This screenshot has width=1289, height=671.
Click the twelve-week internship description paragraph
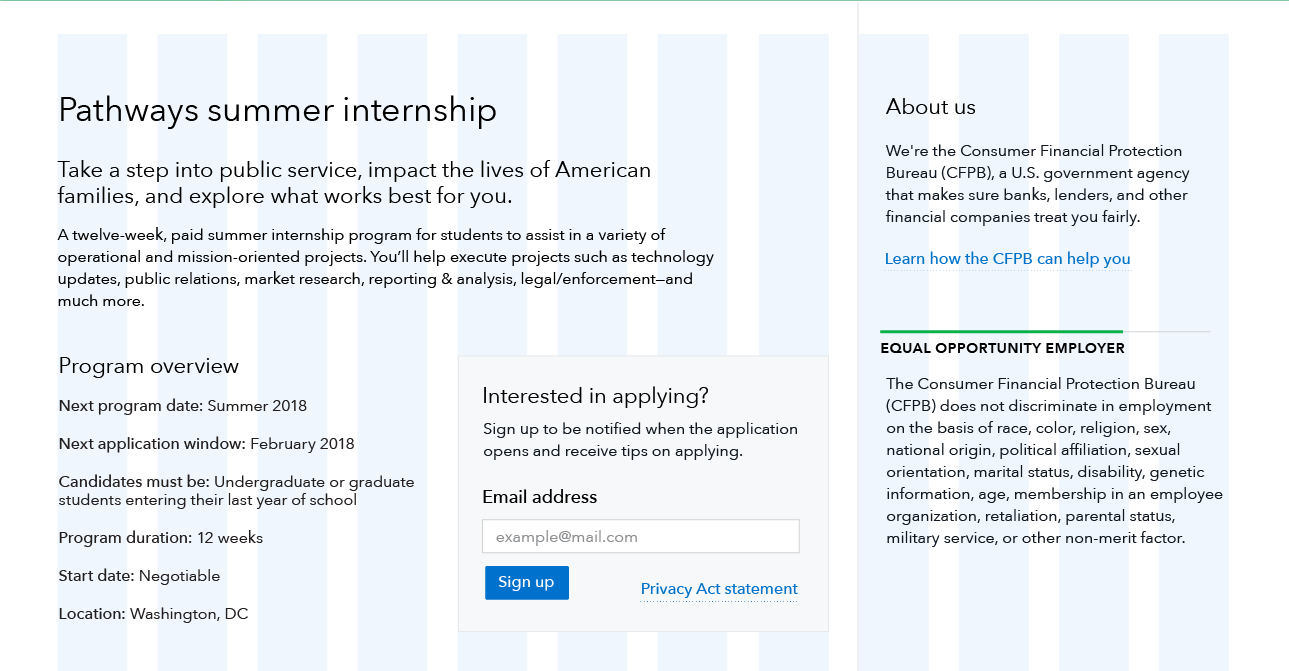point(386,268)
